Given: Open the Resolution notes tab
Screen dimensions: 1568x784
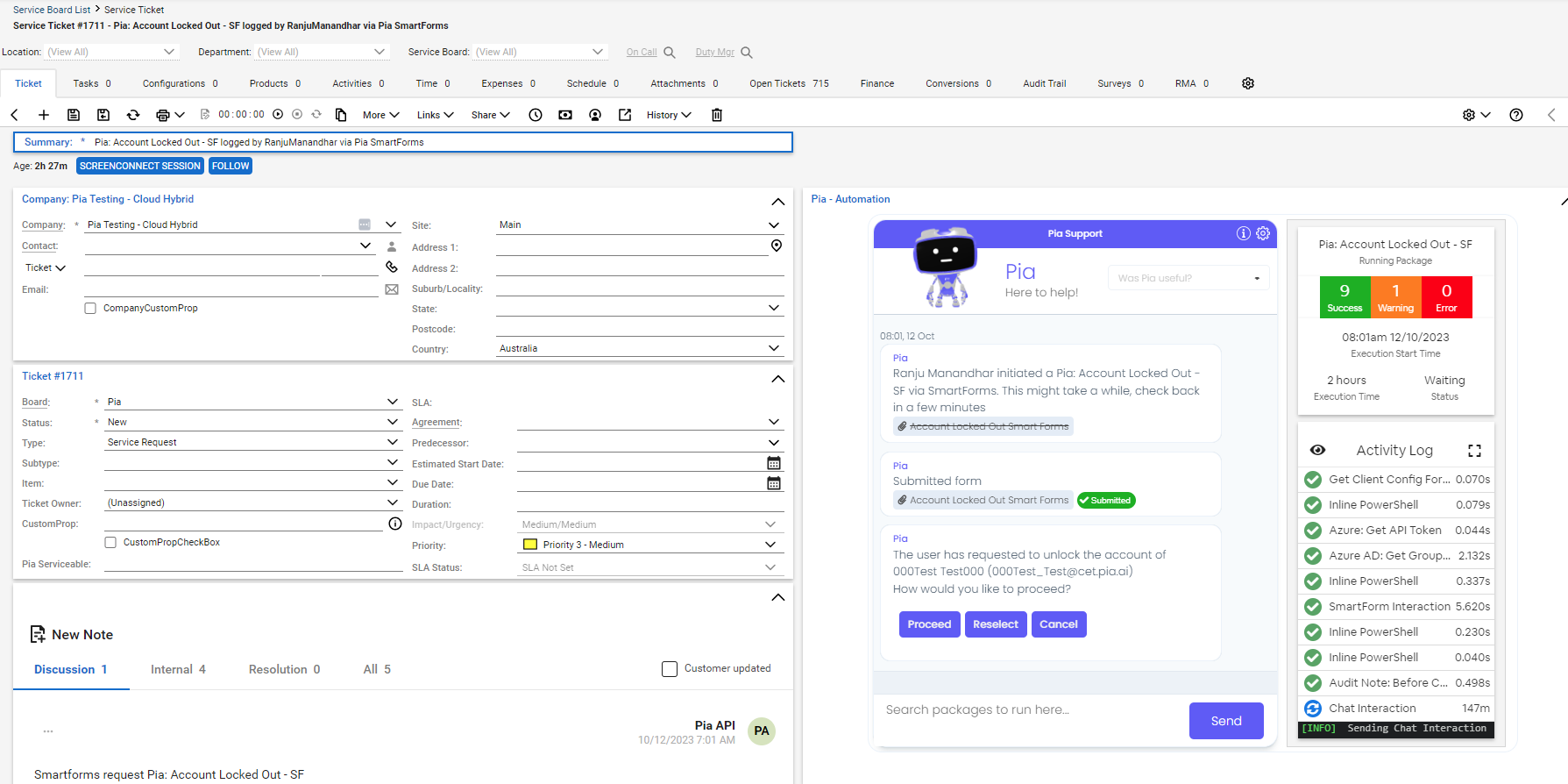Looking at the screenshot, I should [284, 669].
